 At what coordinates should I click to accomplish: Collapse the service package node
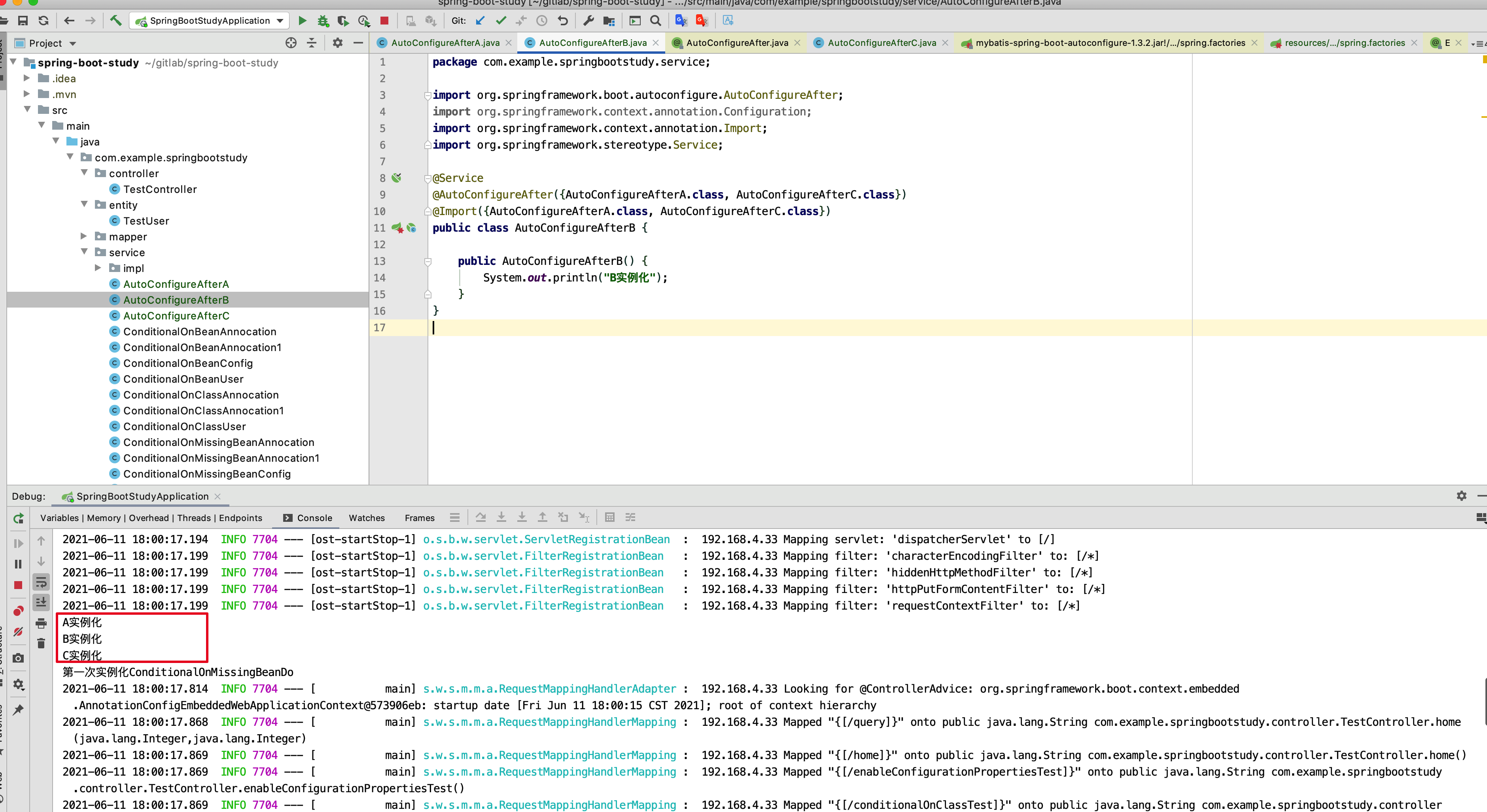pos(85,251)
